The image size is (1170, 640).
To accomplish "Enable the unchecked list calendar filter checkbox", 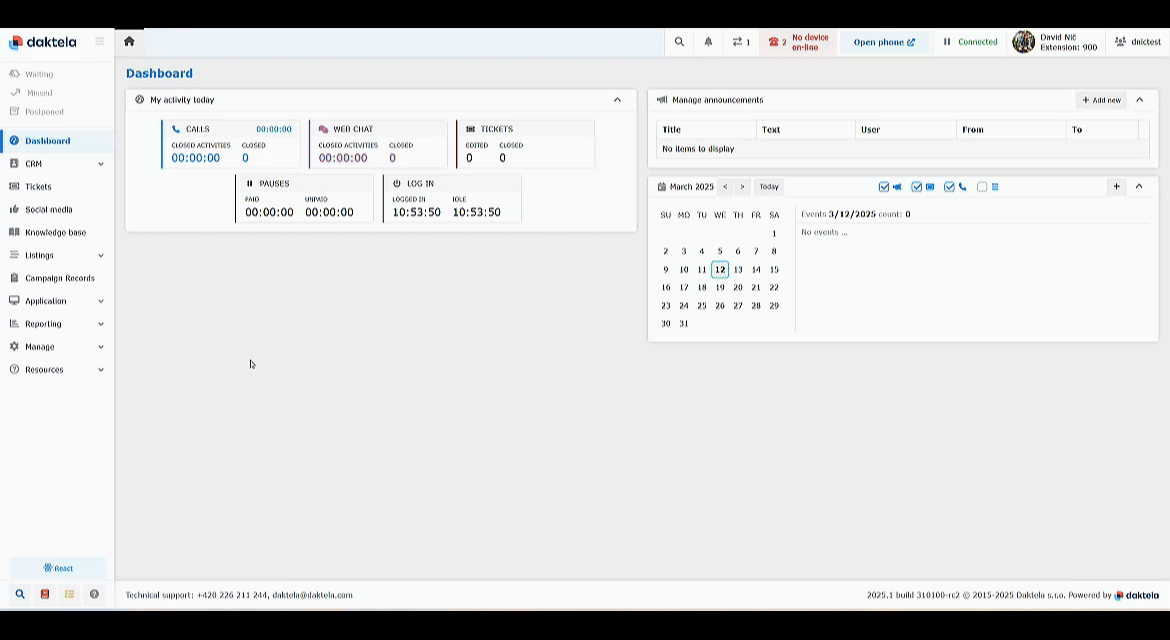I will tap(982, 187).
